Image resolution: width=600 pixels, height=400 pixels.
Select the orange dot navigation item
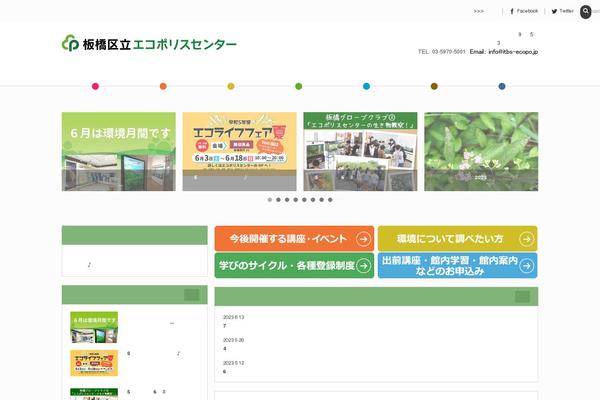pos(163,86)
